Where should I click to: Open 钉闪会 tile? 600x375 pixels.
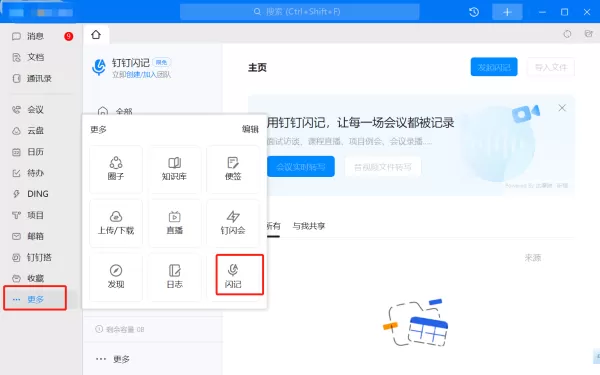point(233,223)
